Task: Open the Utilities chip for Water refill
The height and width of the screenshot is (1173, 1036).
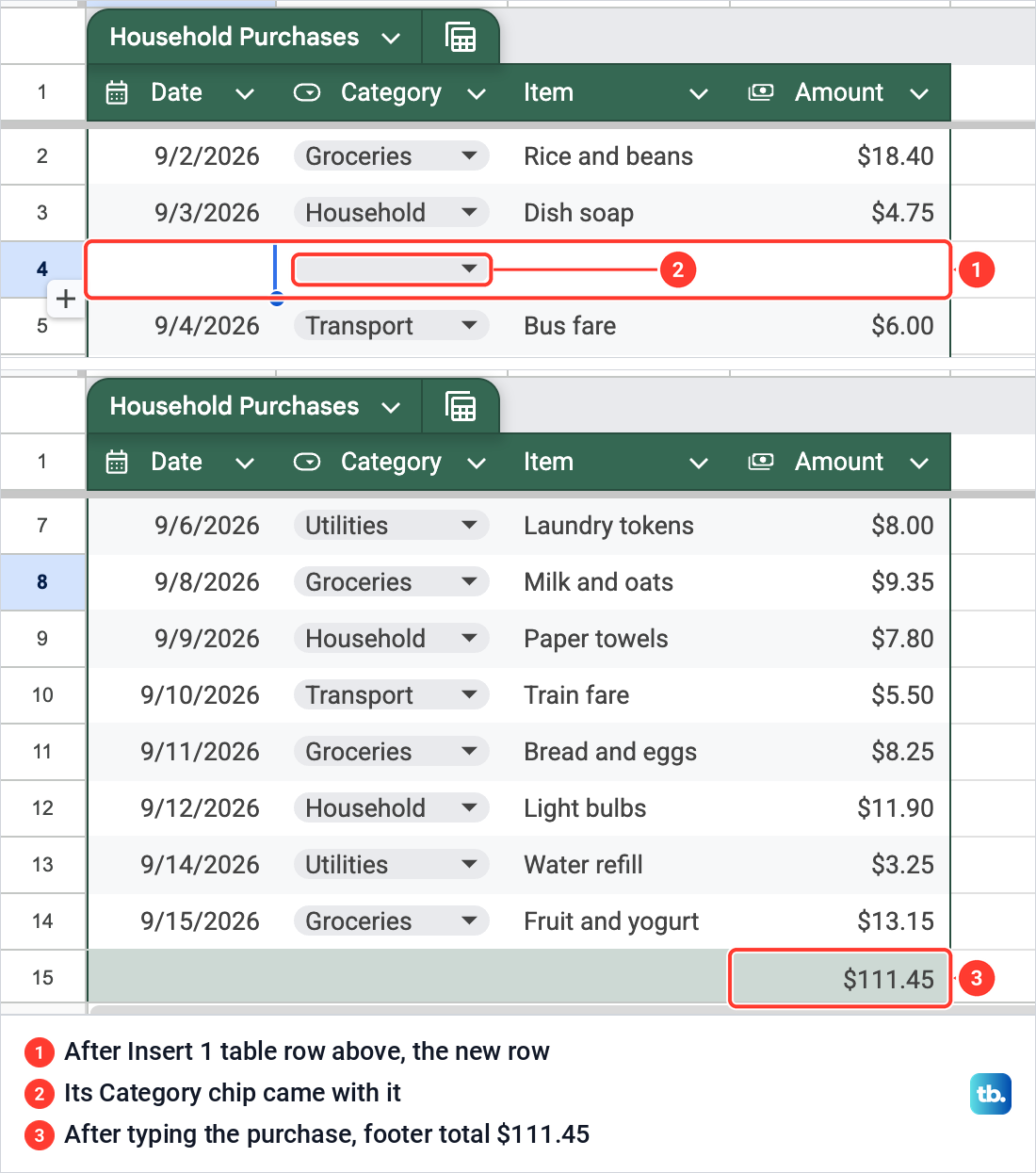Action: coord(391,865)
